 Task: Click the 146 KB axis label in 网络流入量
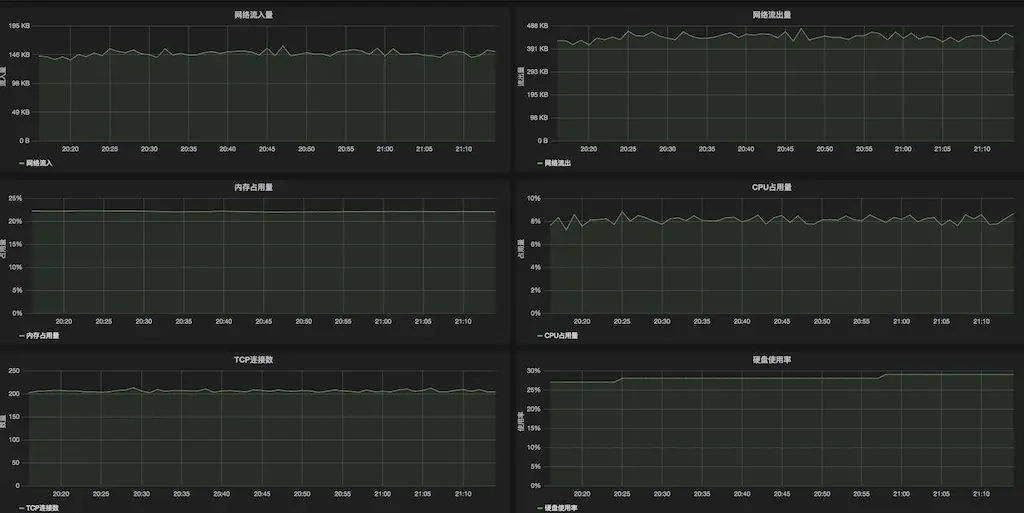[19, 55]
